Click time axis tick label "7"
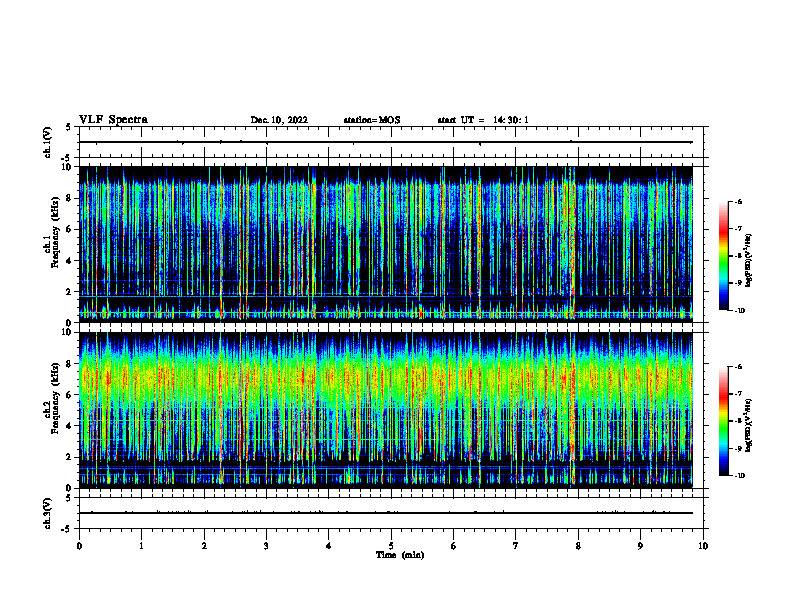 [x=516, y=546]
